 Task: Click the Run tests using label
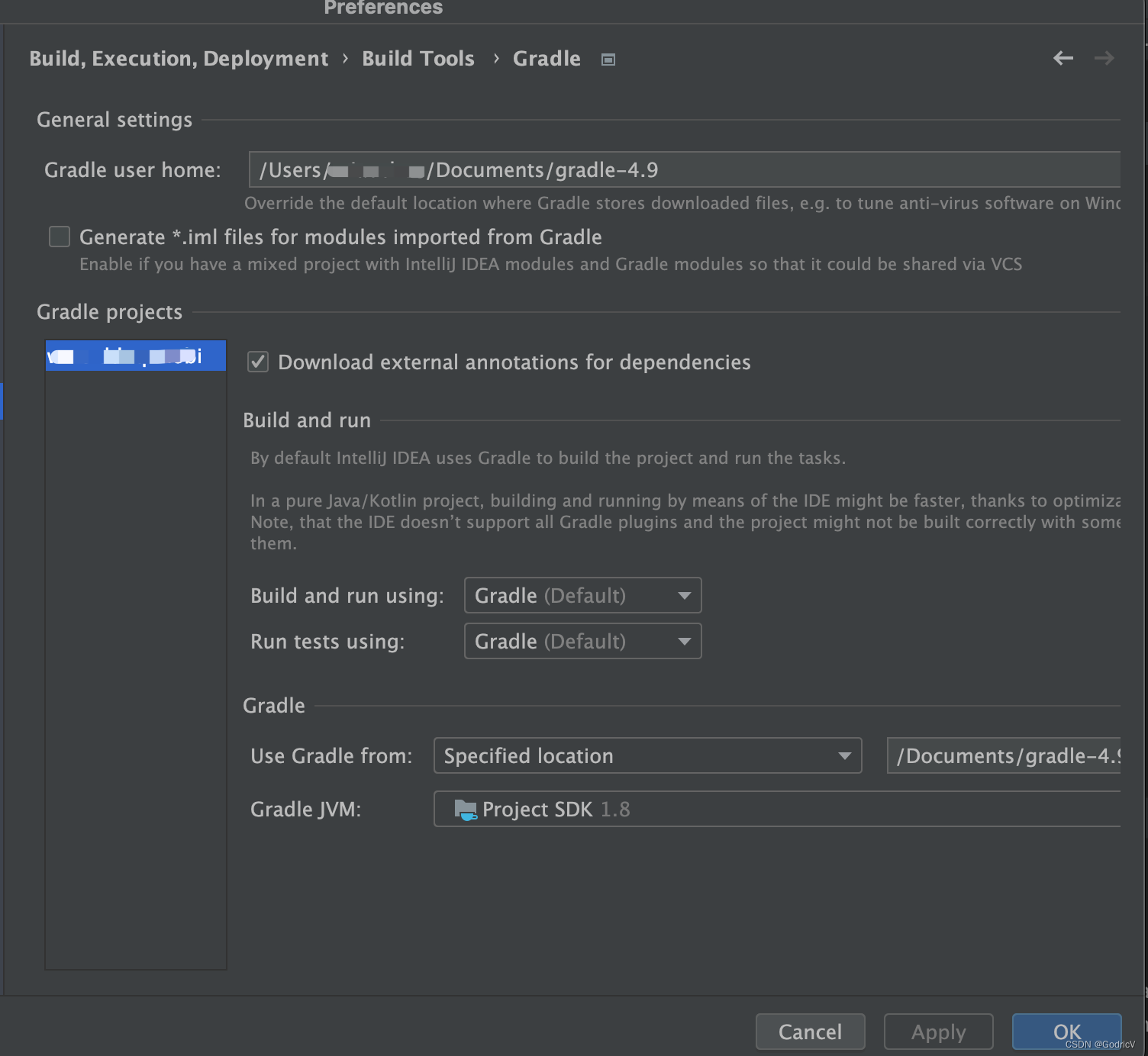tap(327, 641)
